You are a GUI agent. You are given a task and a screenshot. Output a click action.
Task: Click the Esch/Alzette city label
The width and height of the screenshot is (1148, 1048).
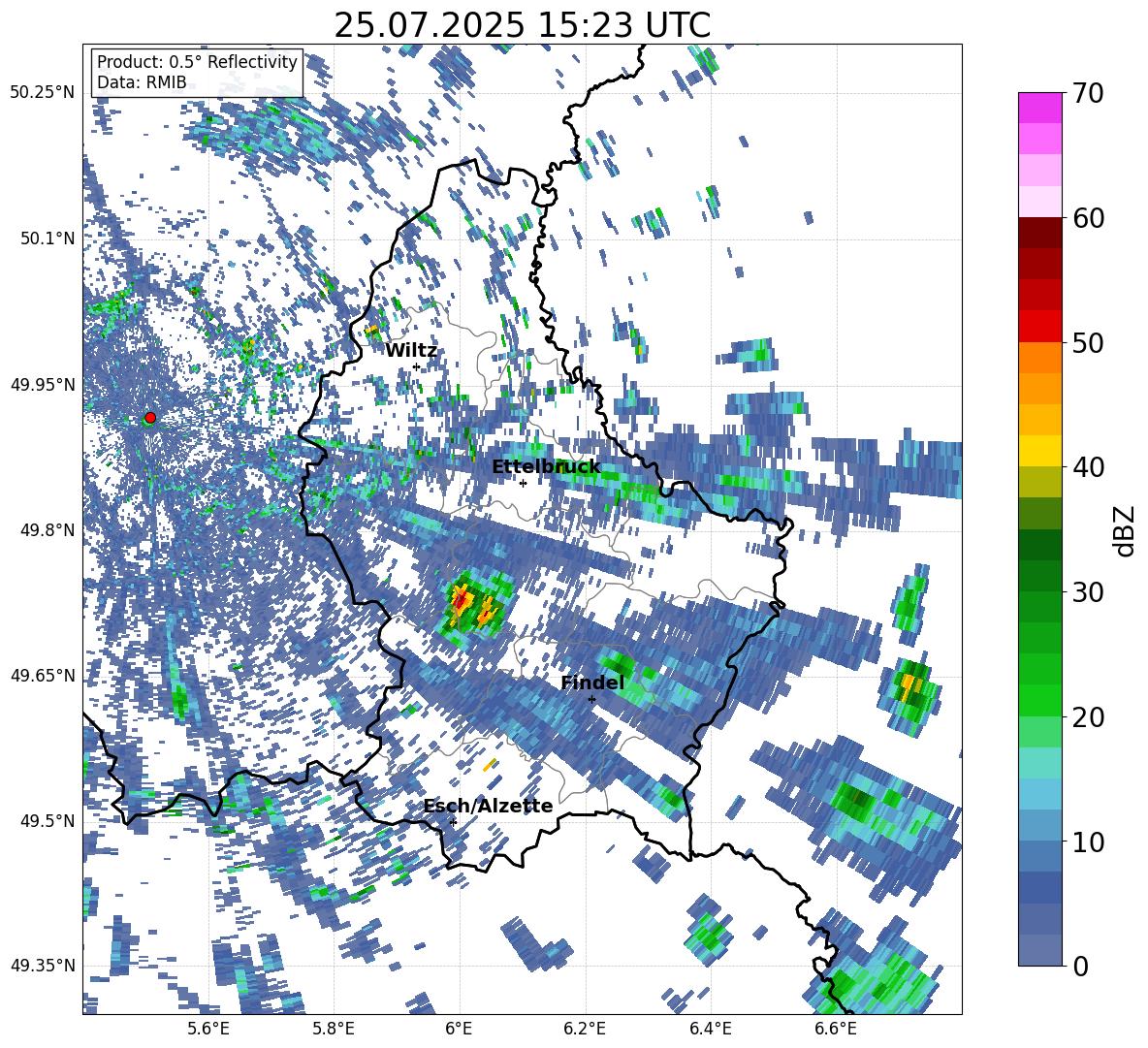coord(489,807)
